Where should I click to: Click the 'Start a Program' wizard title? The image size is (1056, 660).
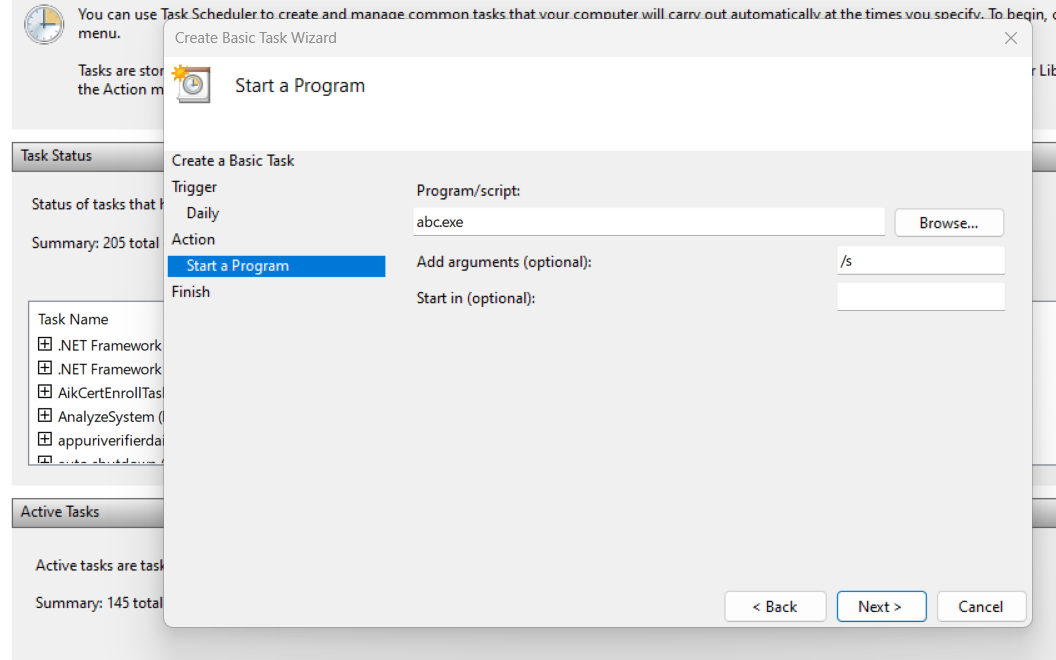coord(300,86)
